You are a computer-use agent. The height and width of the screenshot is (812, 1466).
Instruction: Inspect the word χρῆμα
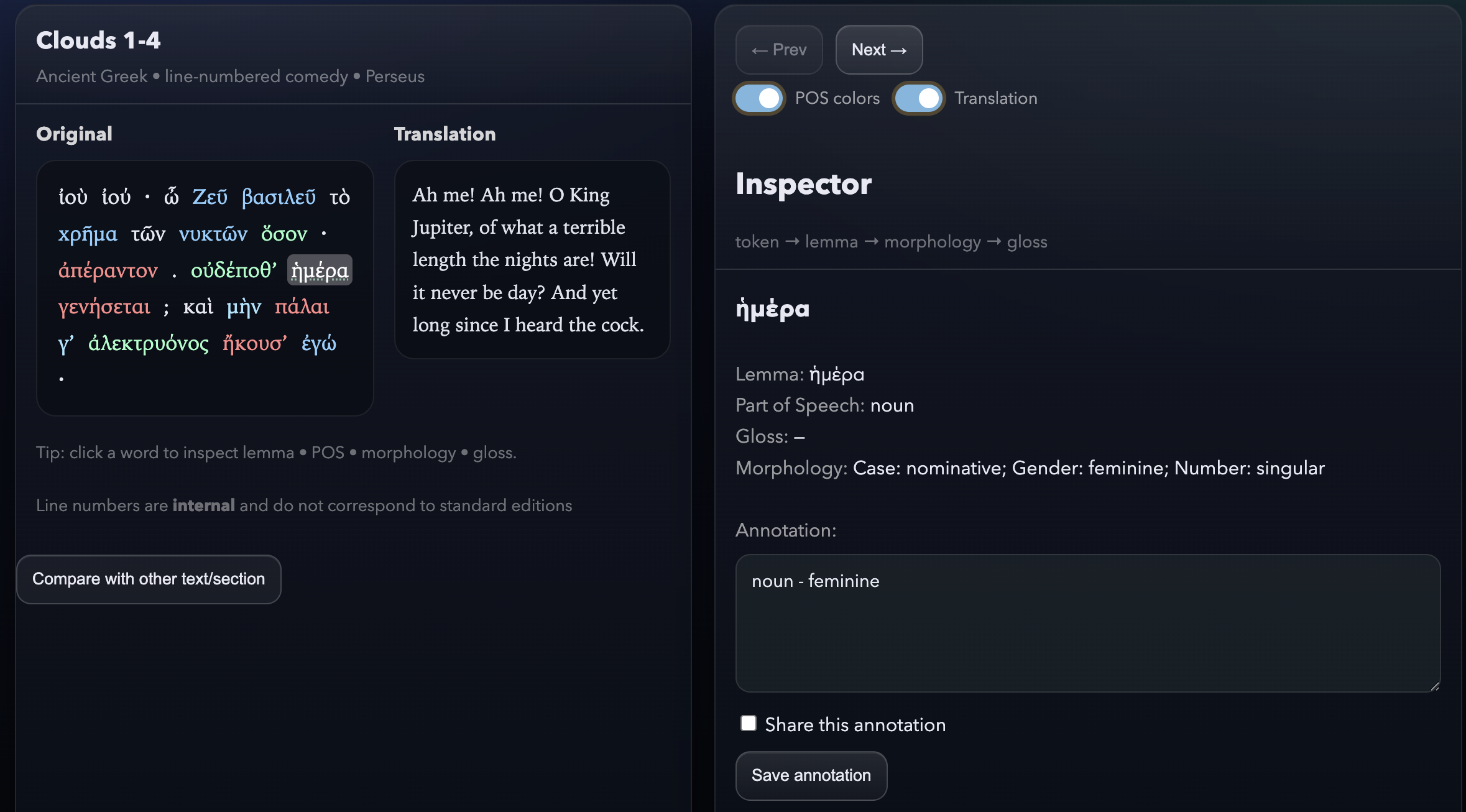(x=87, y=233)
